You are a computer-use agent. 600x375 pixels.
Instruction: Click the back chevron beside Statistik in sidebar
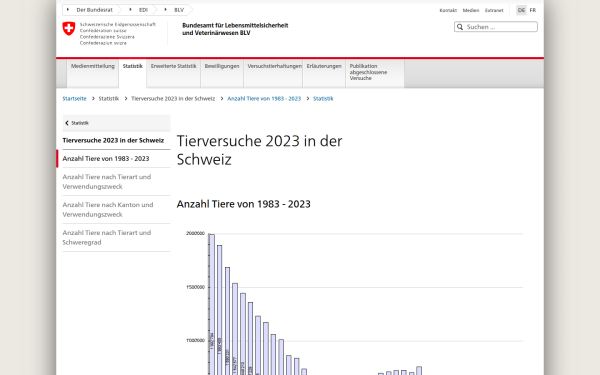coord(67,123)
